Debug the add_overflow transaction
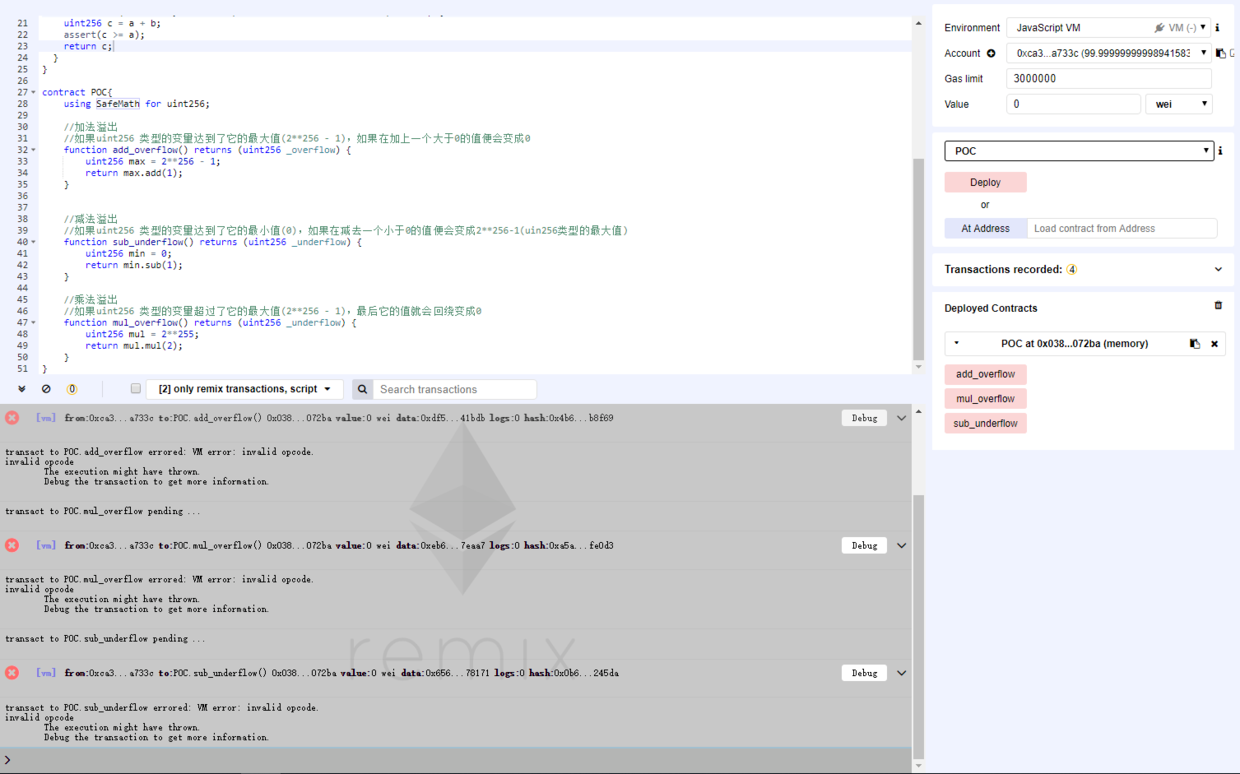Viewport: 1240px width, 774px height. point(864,418)
